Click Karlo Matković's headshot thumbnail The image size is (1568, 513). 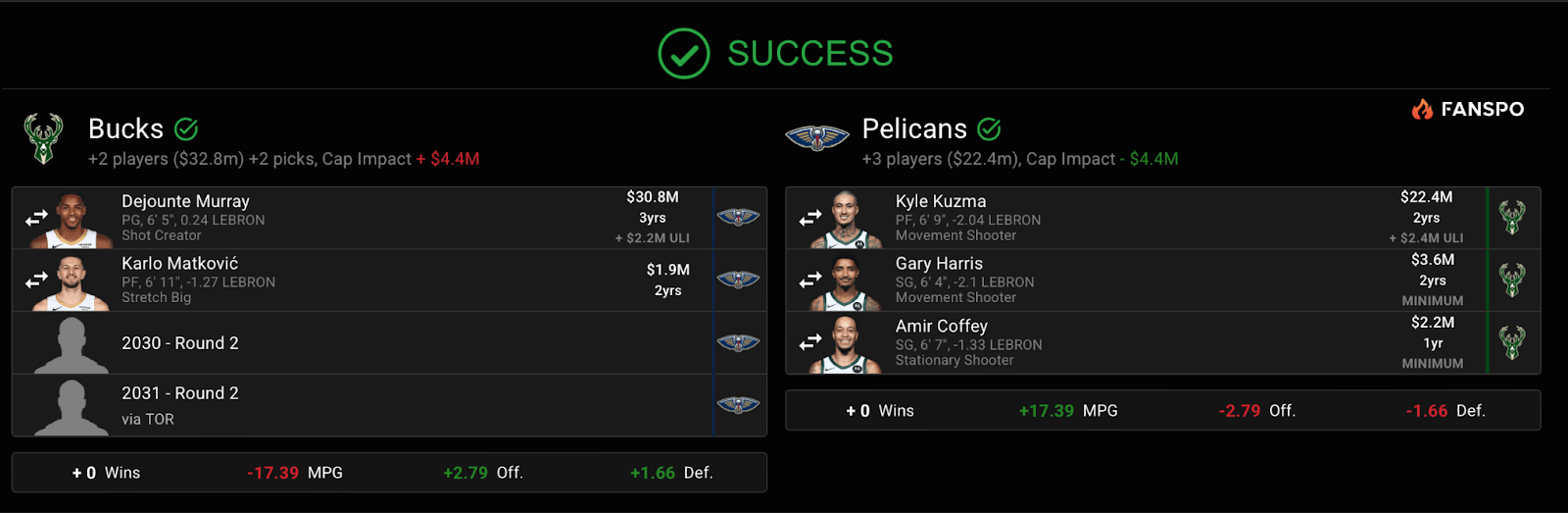[72, 282]
